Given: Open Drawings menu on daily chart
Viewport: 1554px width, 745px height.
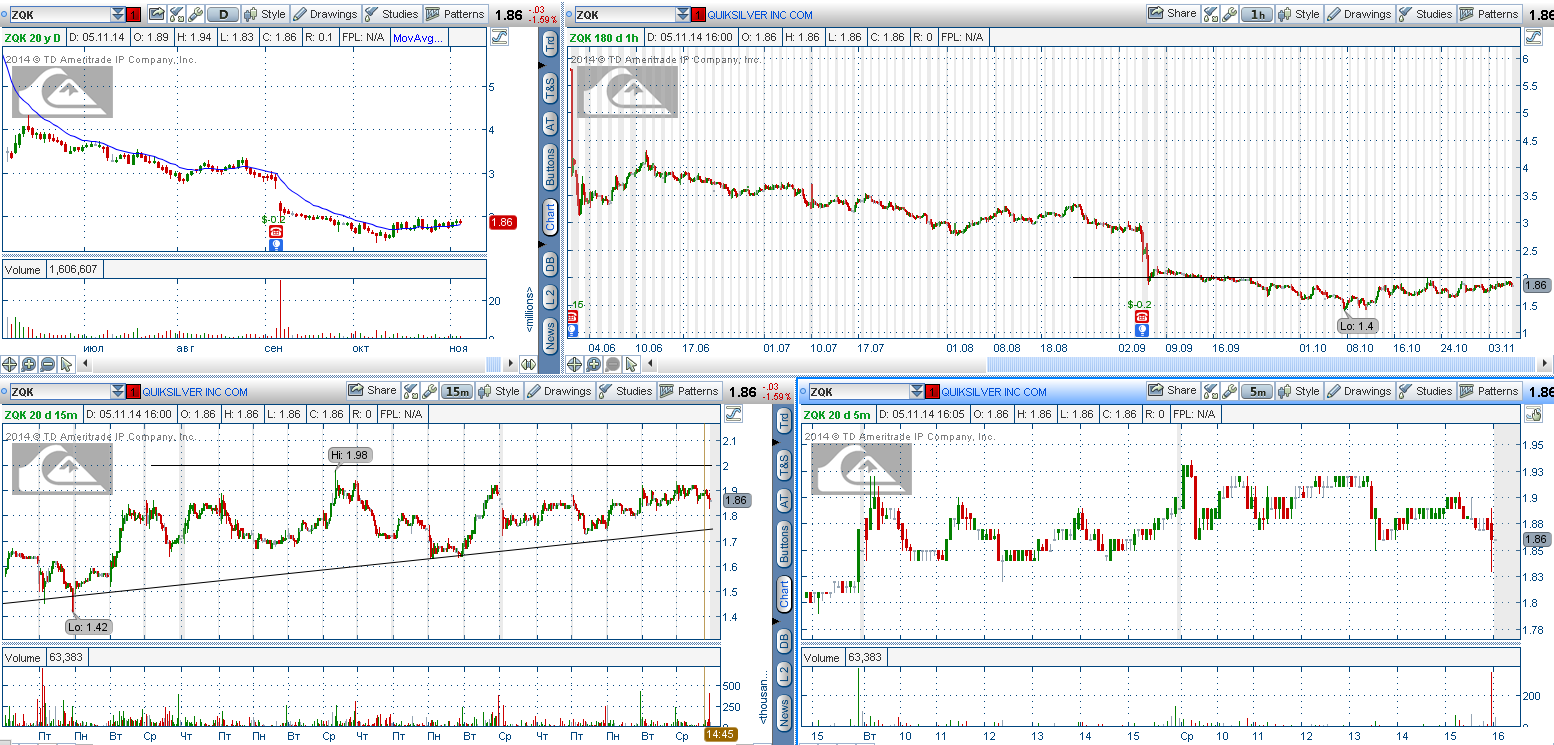Looking at the screenshot, I should (326, 14).
